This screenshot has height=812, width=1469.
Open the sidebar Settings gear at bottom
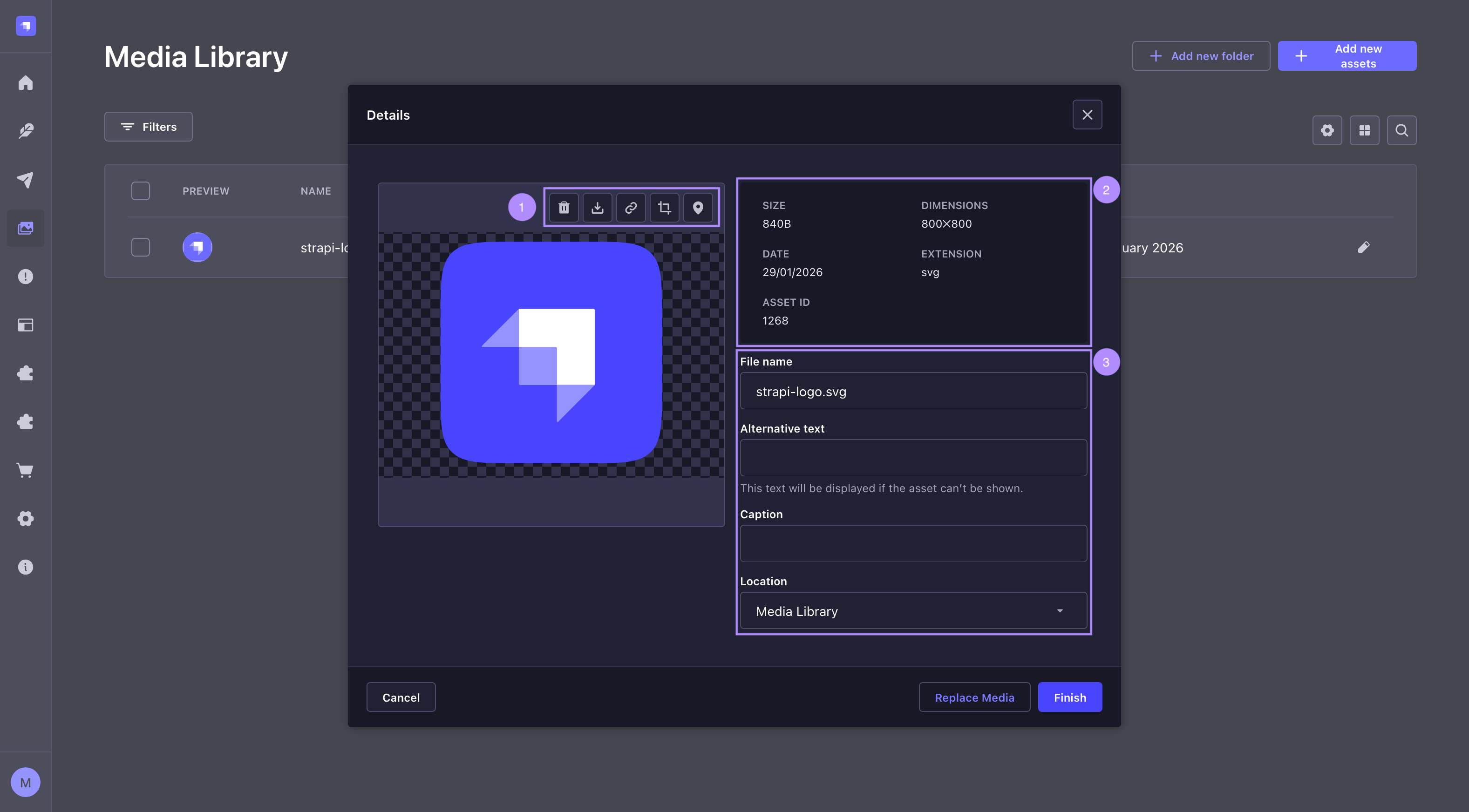[26, 518]
